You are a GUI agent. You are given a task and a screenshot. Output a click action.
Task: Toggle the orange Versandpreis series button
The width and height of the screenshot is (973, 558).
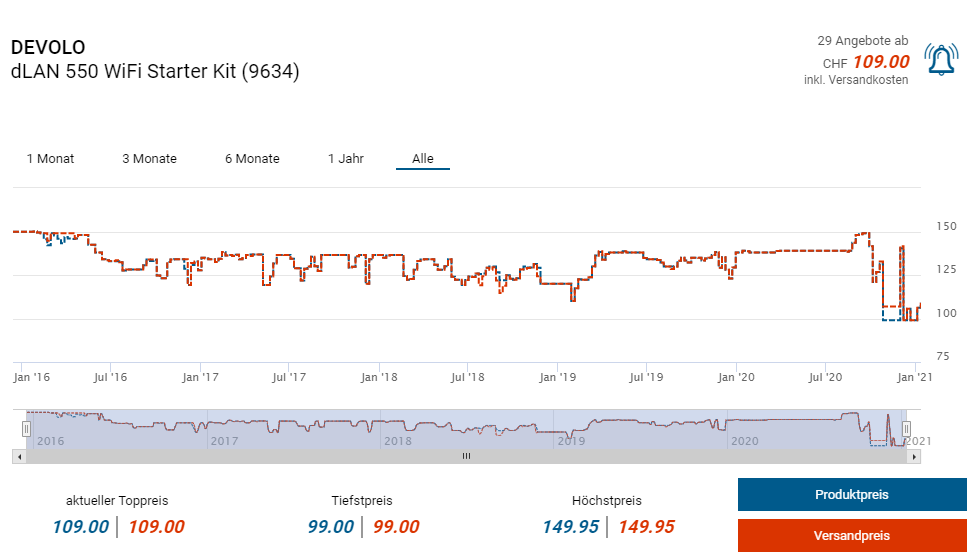[852, 536]
